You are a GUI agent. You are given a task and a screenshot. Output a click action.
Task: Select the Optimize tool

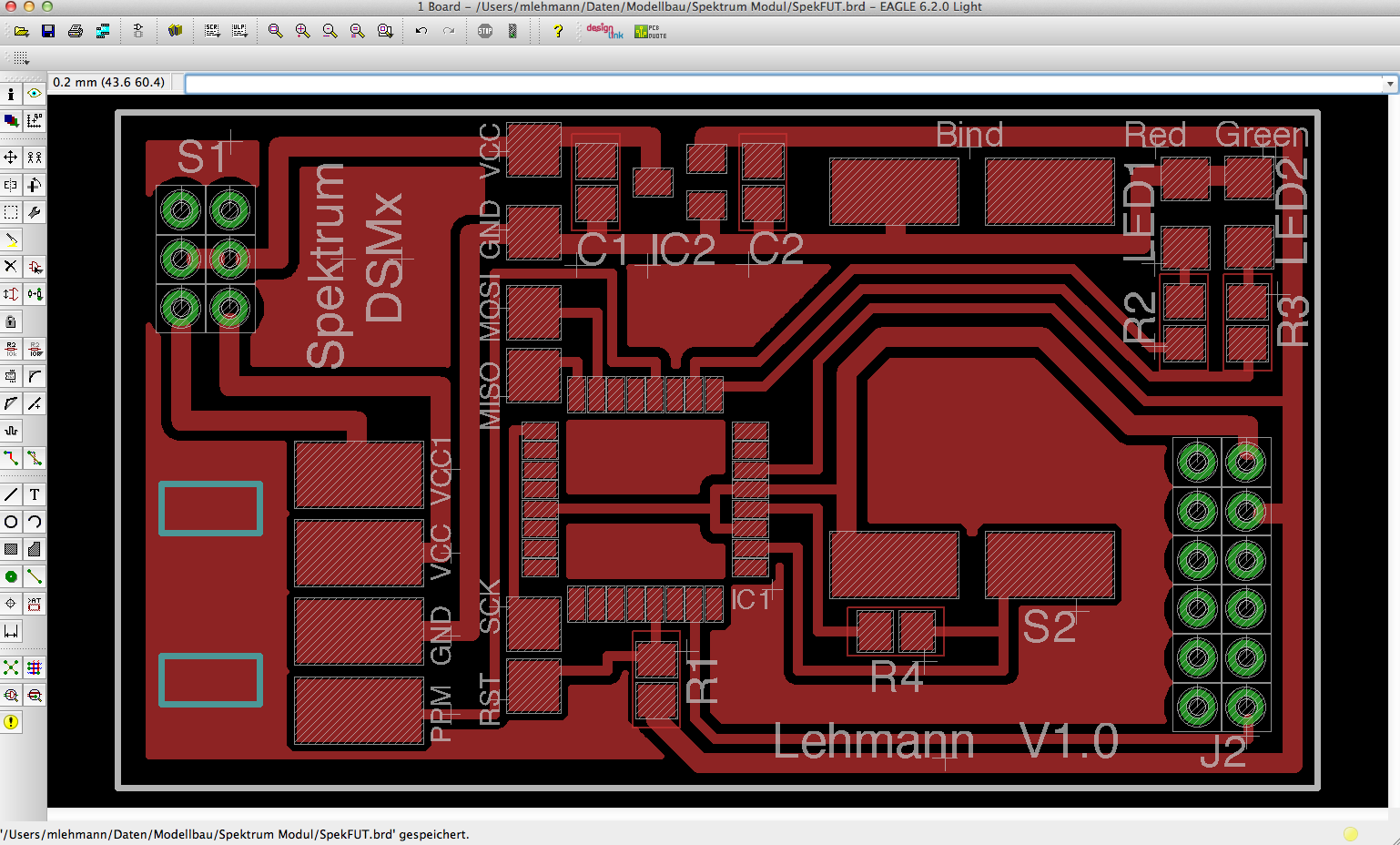(35, 403)
